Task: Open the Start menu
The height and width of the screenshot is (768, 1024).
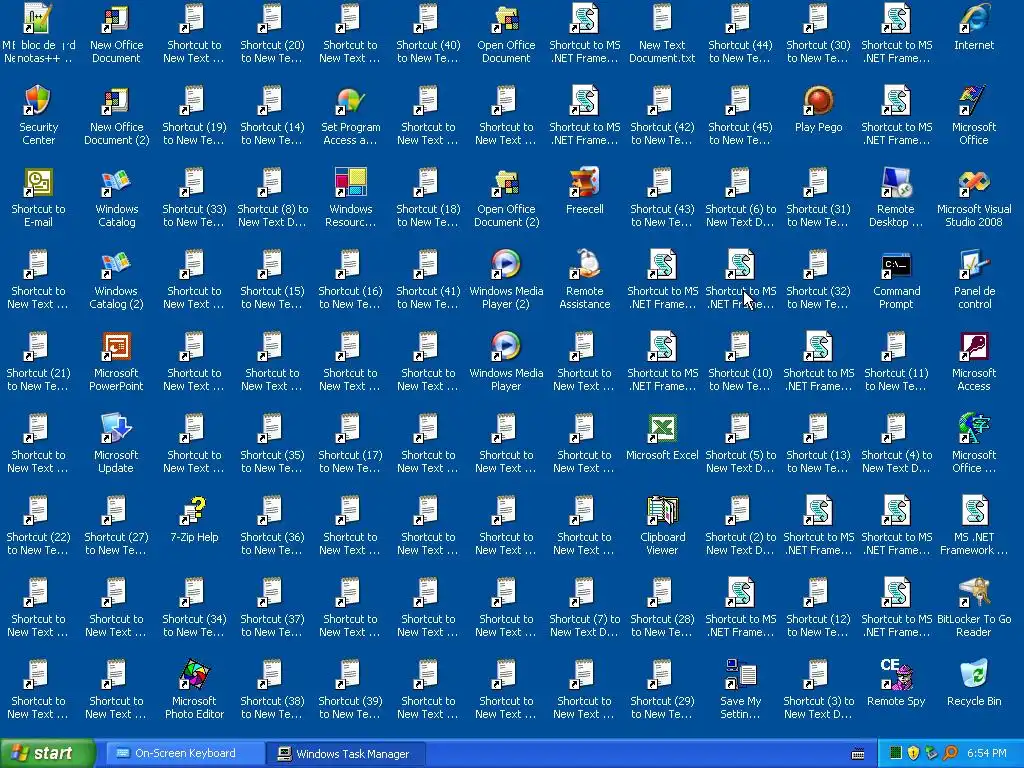Action: [47, 754]
